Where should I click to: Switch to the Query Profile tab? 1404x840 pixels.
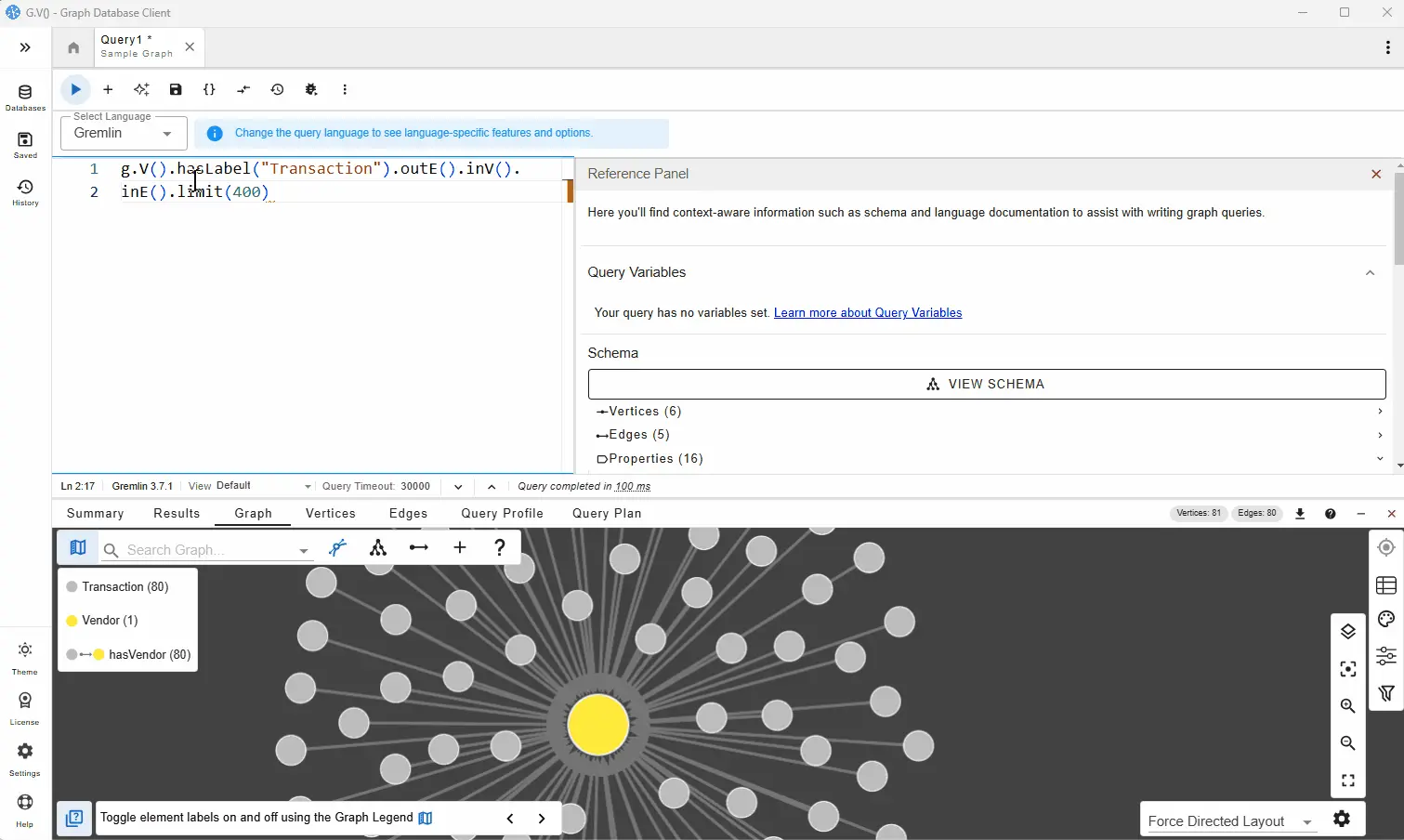[502, 513]
